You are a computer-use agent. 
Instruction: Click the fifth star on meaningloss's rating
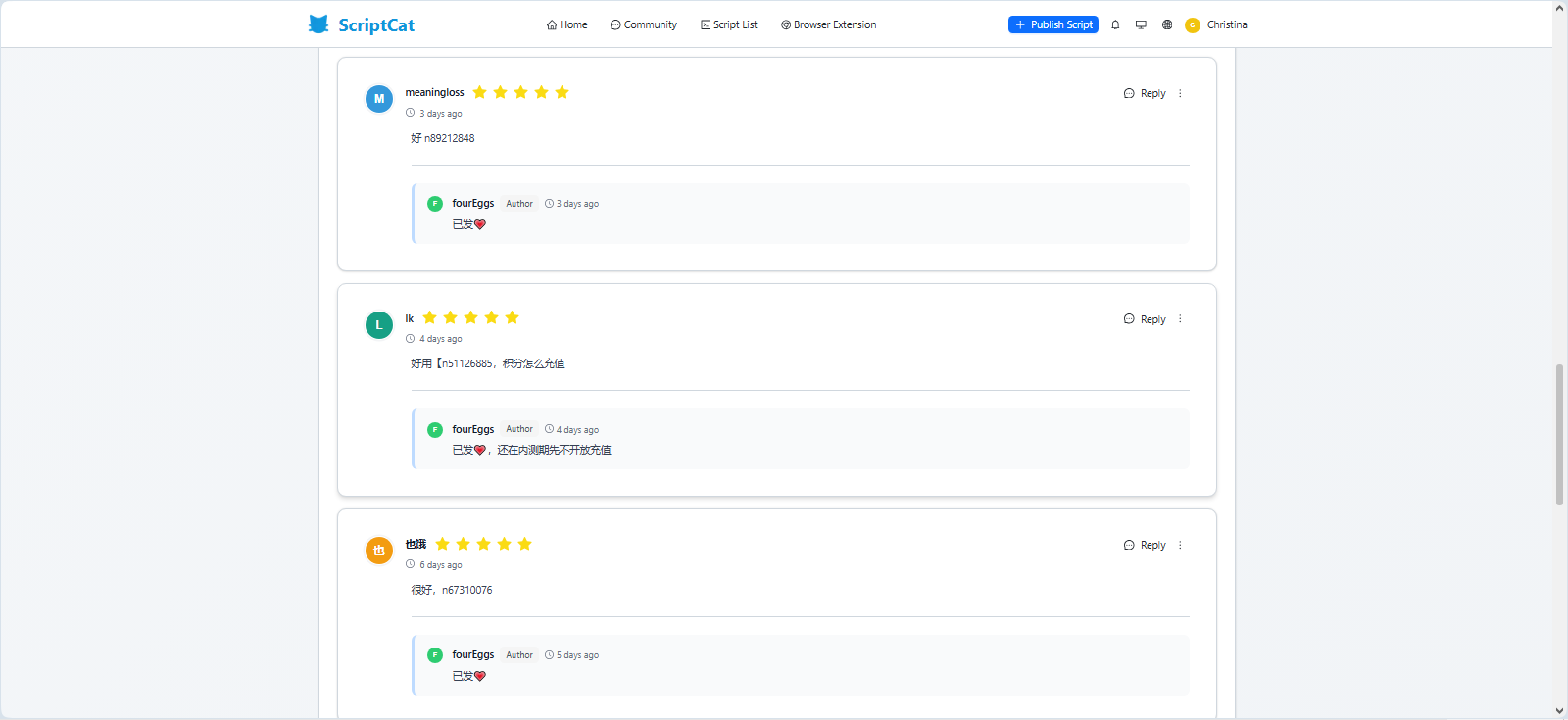click(562, 92)
